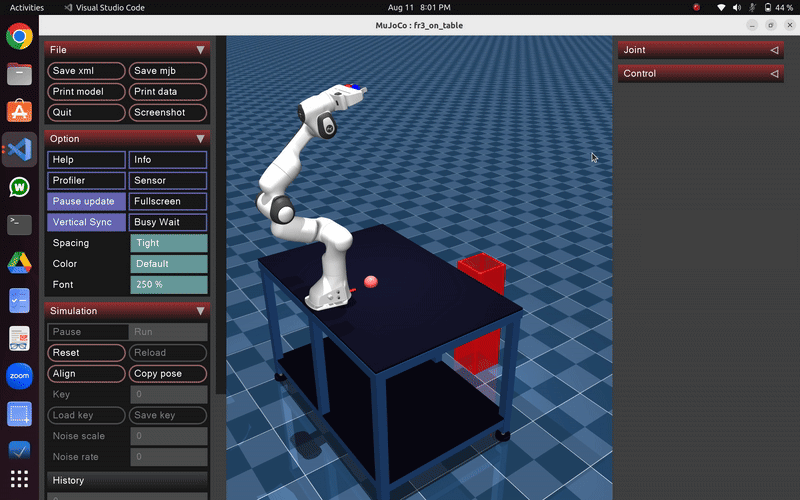This screenshot has width=800, height=500.
Task: Launch Ubuntu Software from the dock
Action: click(x=19, y=111)
